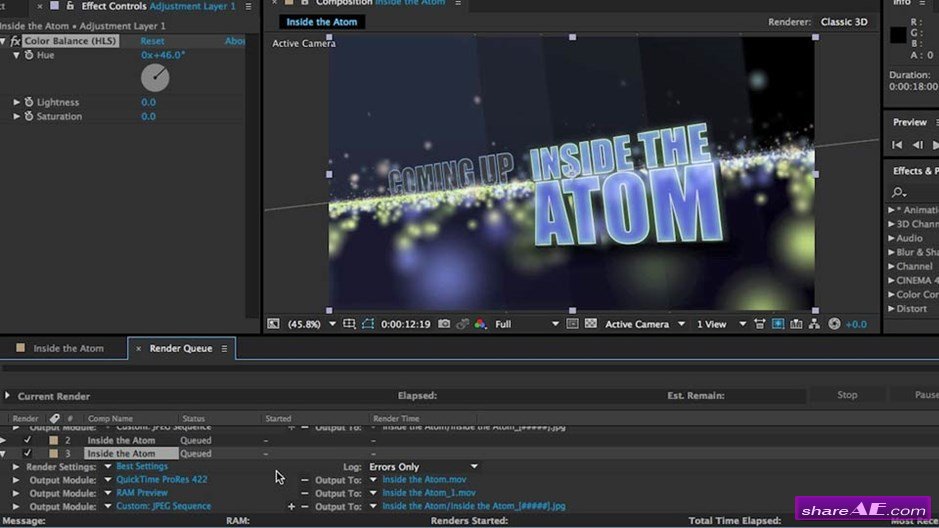Open Render Queue panel menu icon
Viewport: 939px width, 528px height.
pyautogui.click(x=225, y=348)
